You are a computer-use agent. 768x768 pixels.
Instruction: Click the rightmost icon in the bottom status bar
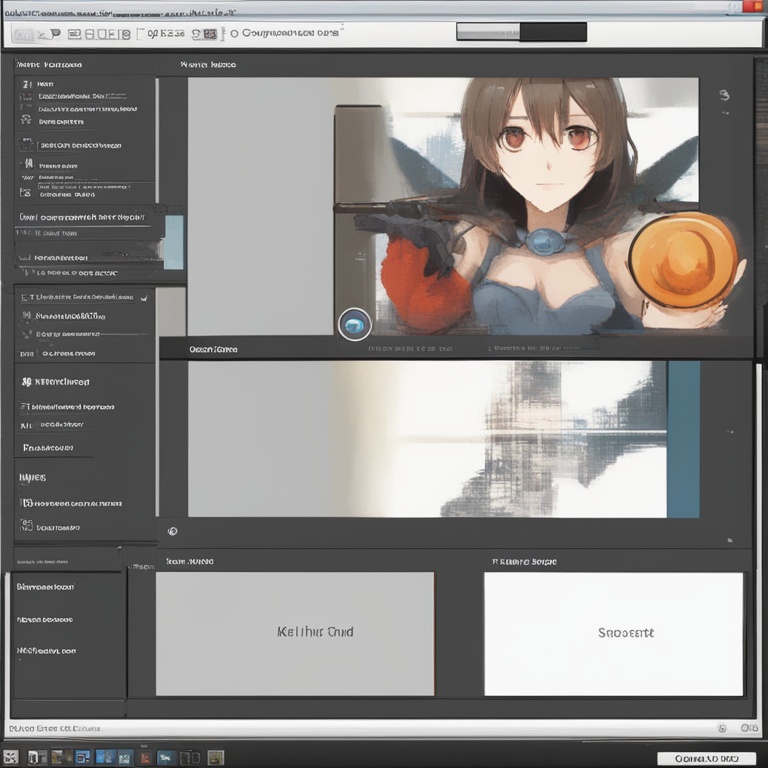pos(749,728)
